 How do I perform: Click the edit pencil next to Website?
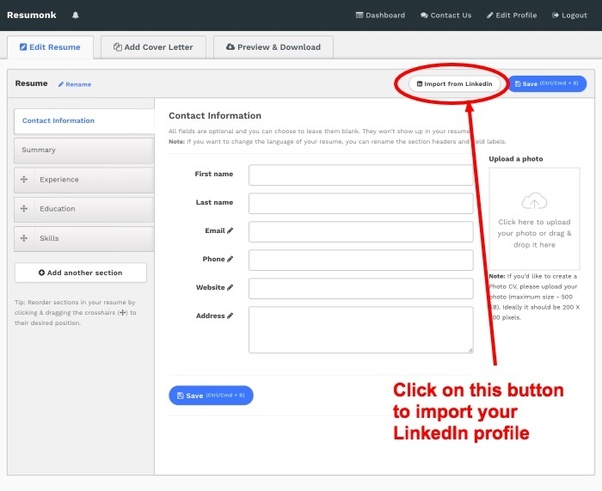tap(230, 288)
